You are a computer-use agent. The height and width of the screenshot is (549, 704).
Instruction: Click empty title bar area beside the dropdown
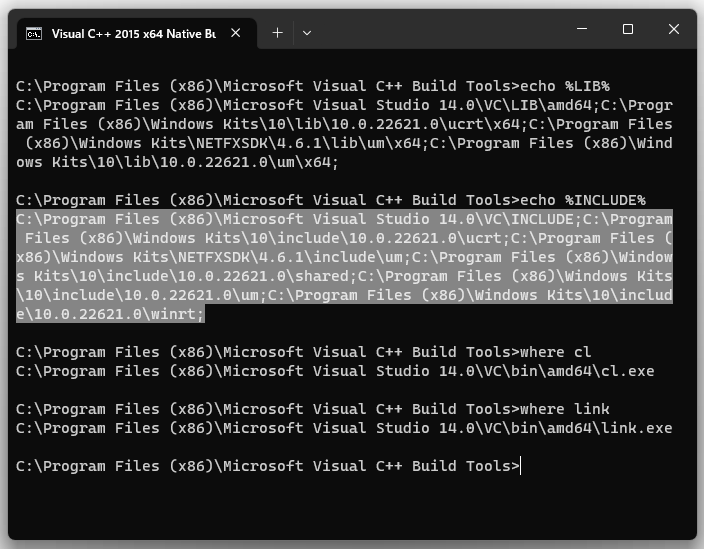(440, 31)
